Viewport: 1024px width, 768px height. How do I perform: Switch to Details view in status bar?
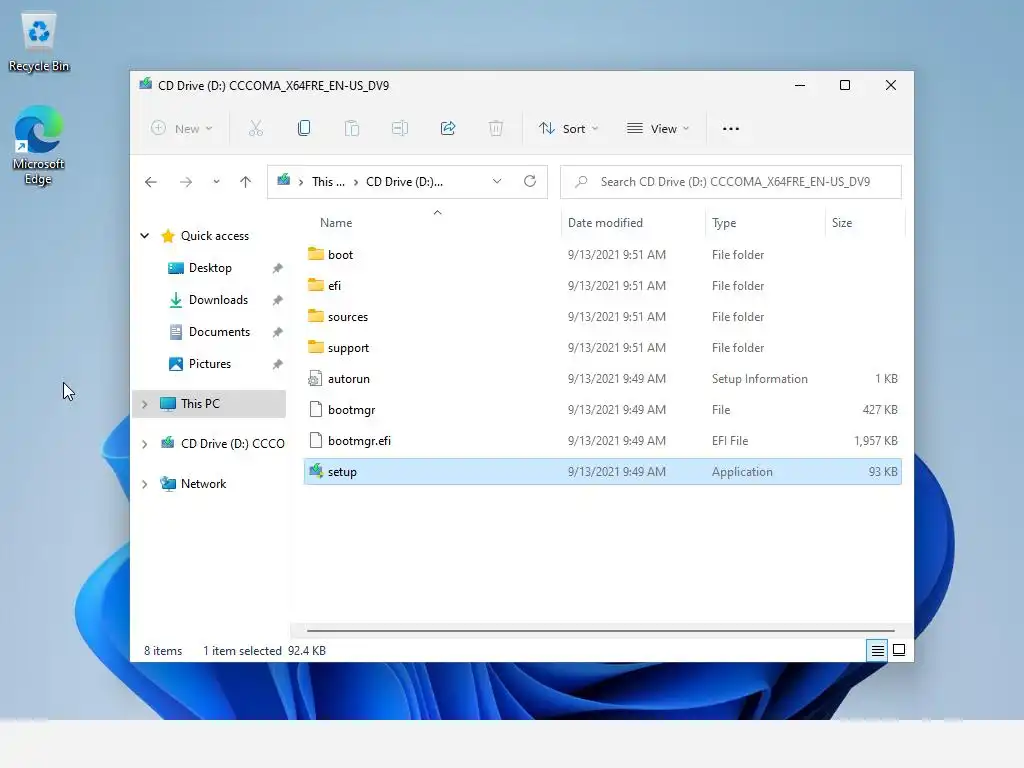(x=877, y=650)
